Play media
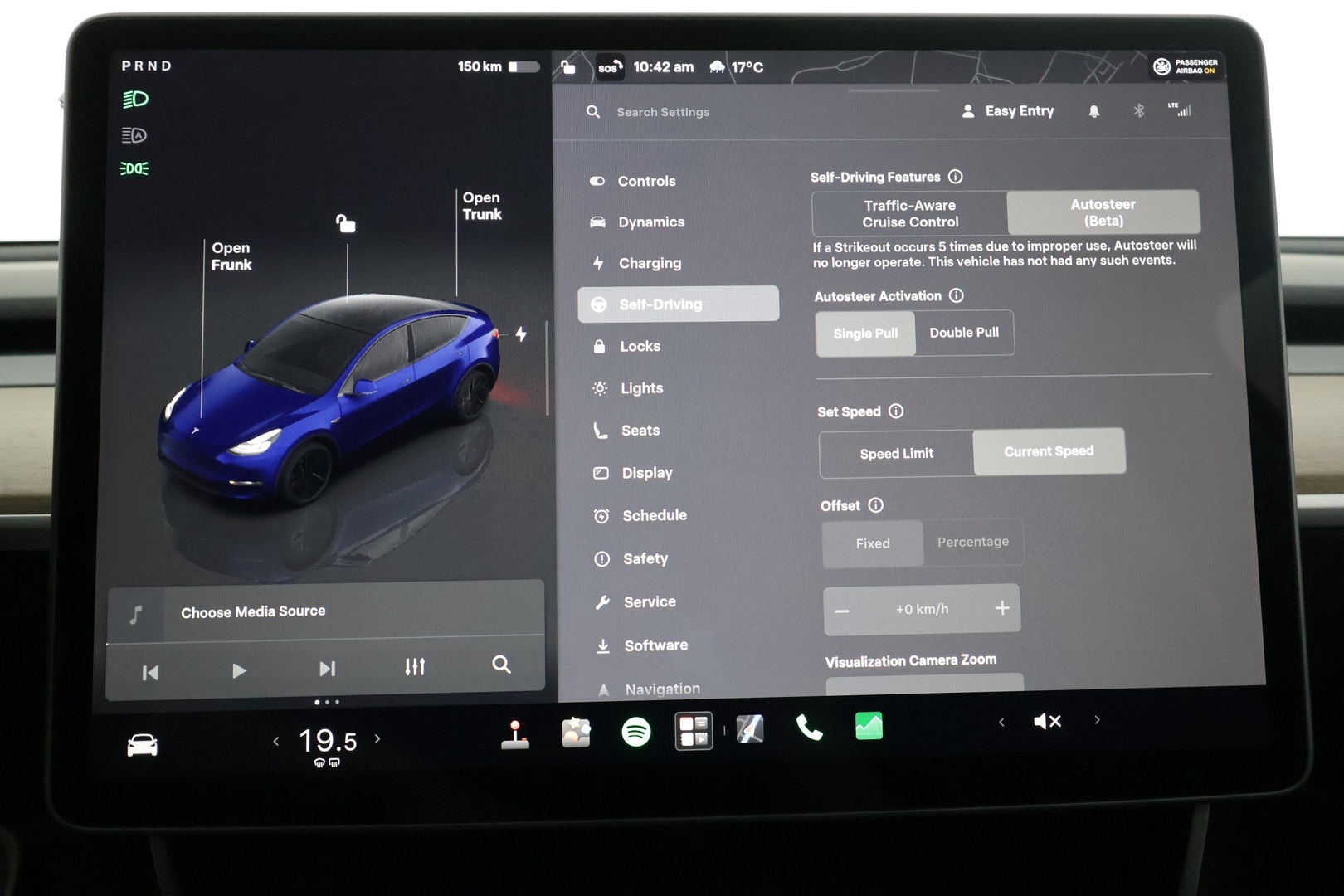 click(239, 670)
